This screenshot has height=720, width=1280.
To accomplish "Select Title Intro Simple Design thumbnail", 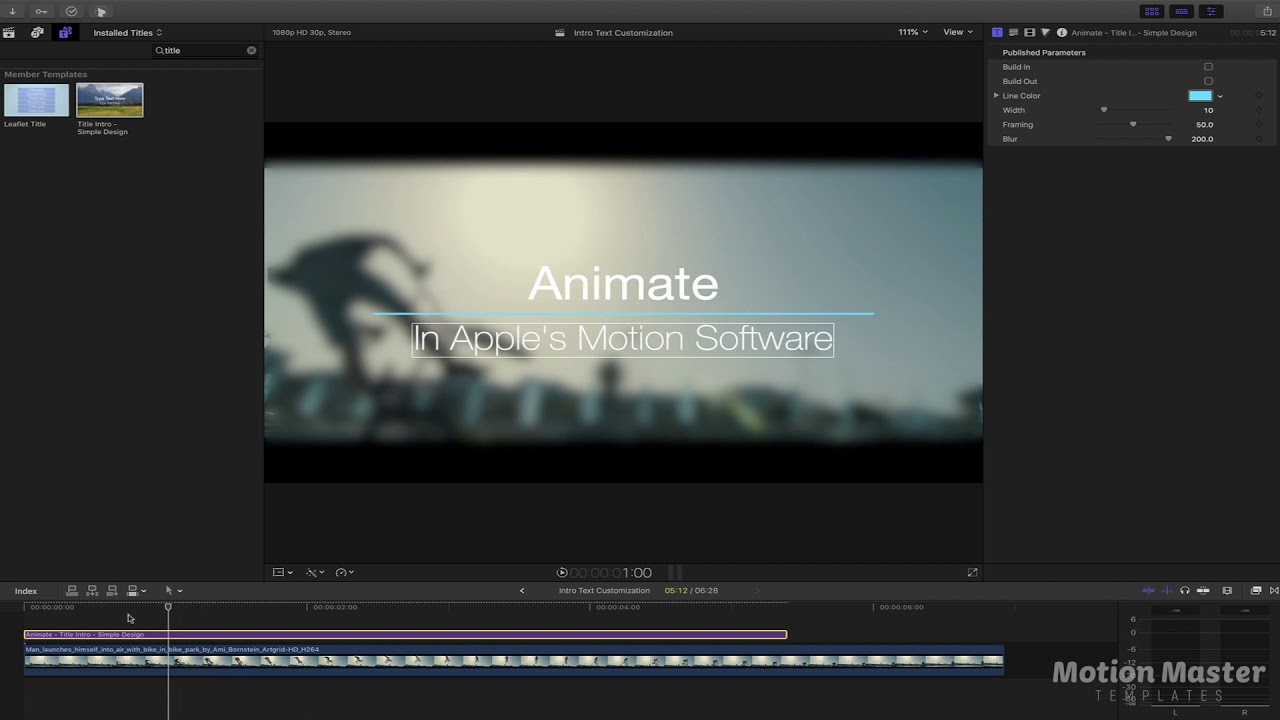I will point(110,100).
